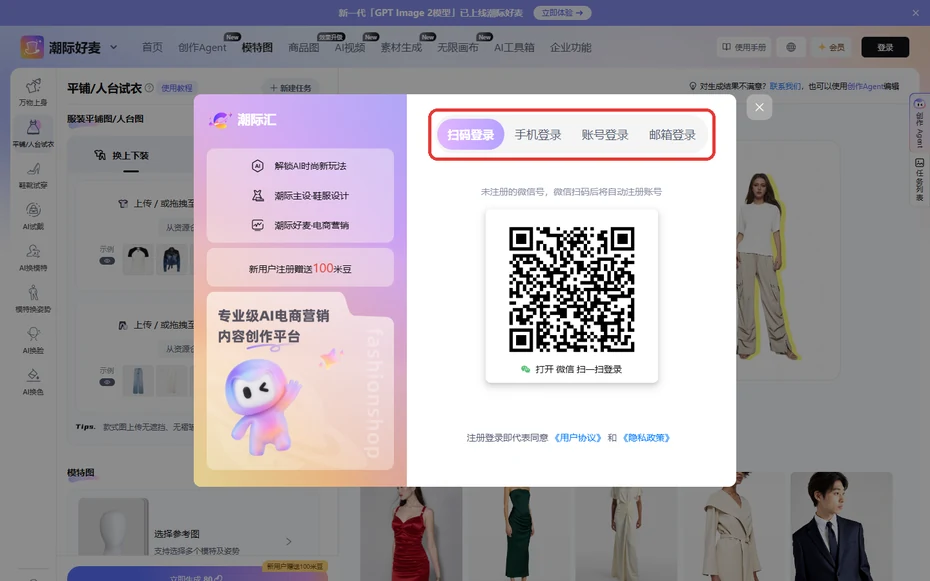Select AI换模特 sidebar tool

[33, 258]
